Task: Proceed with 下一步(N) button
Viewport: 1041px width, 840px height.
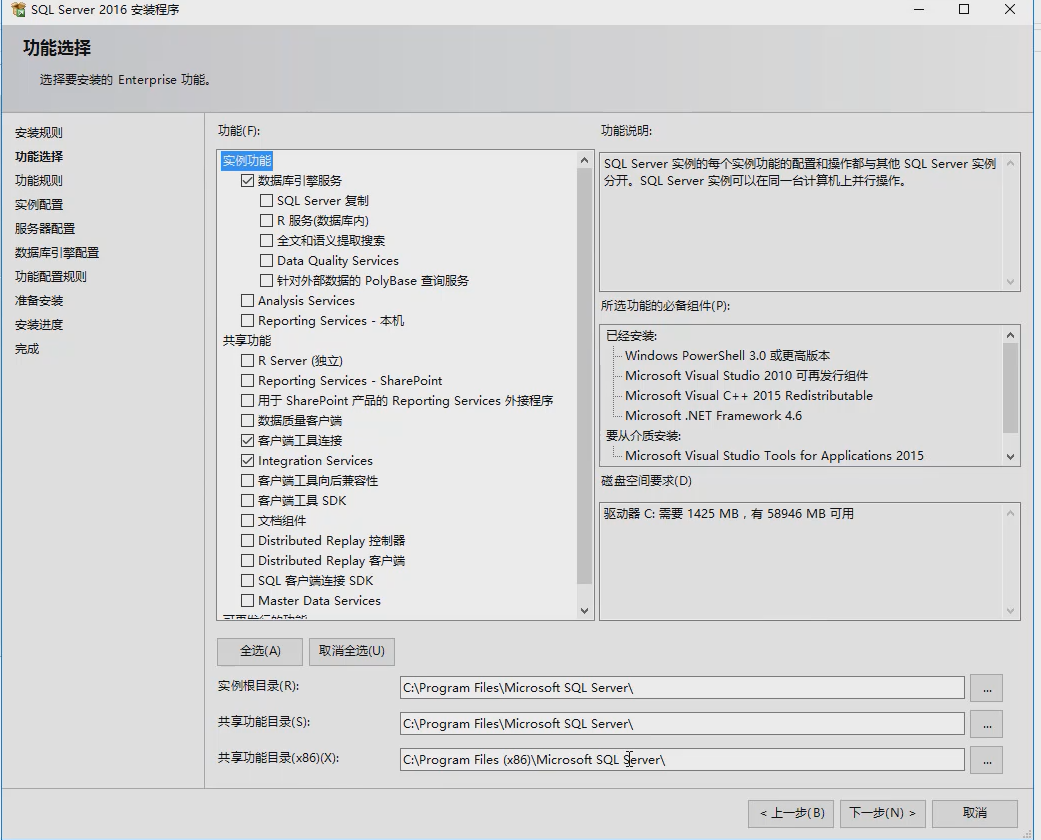Action: point(883,813)
